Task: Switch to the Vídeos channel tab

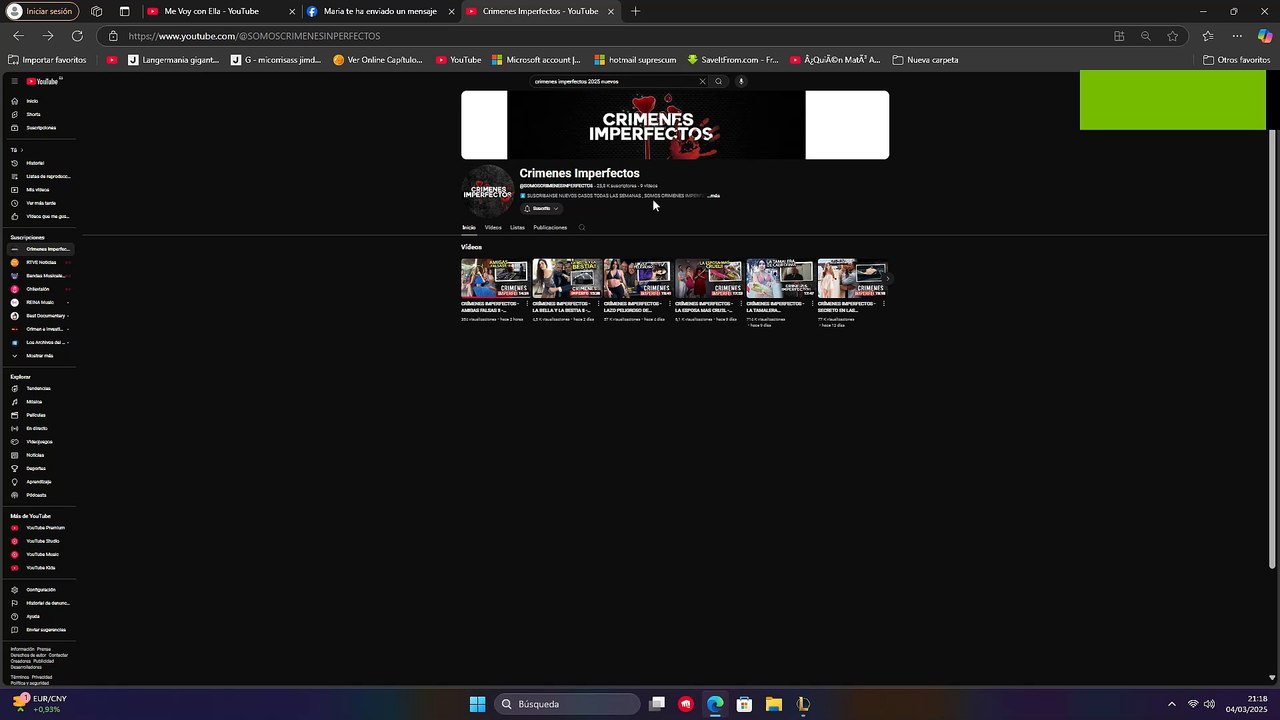Action: coord(493,228)
